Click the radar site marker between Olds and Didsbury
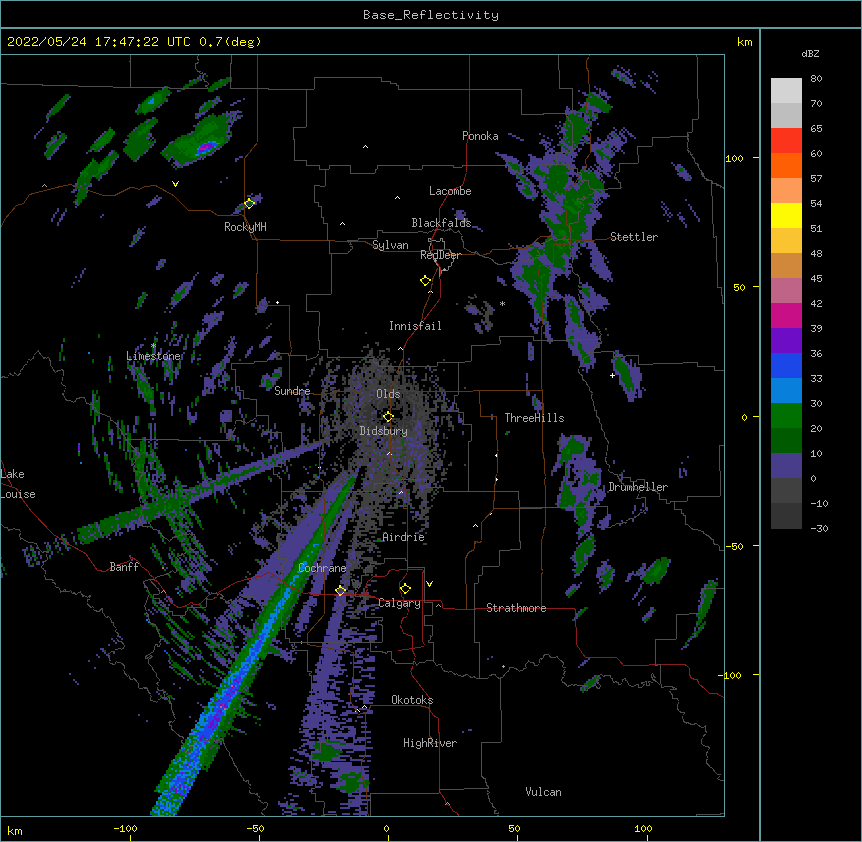Viewport: 862px width, 842px height. pyautogui.click(x=388, y=416)
